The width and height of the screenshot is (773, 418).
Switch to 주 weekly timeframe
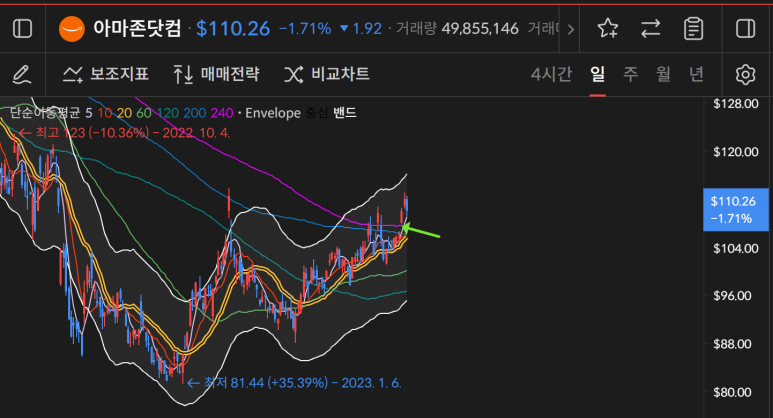click(x=631, y=74)
